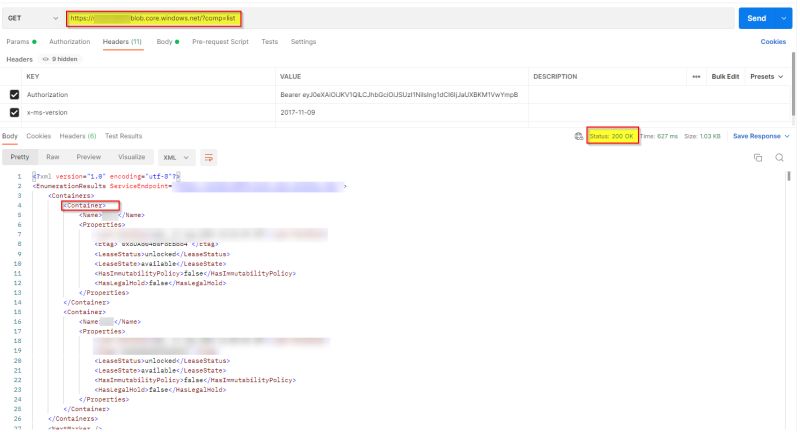This screenshot has width=800, height=432.
Task: Click the <Containers> opening tag on line 3
Action: (71, 196)
